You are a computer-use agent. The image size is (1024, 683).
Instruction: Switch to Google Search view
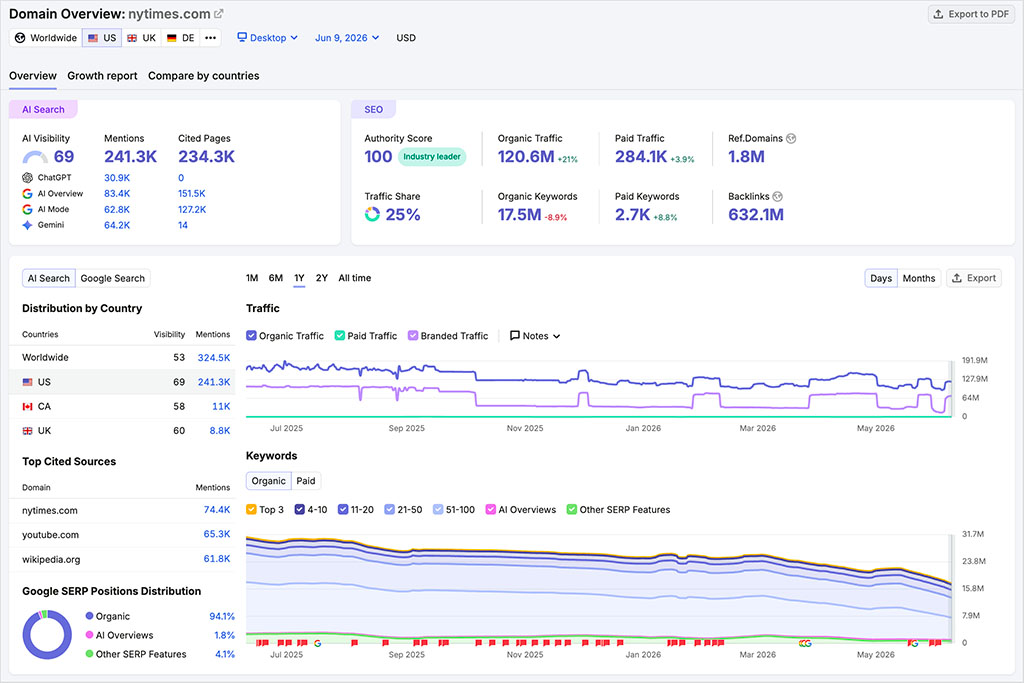click(112, 278)
